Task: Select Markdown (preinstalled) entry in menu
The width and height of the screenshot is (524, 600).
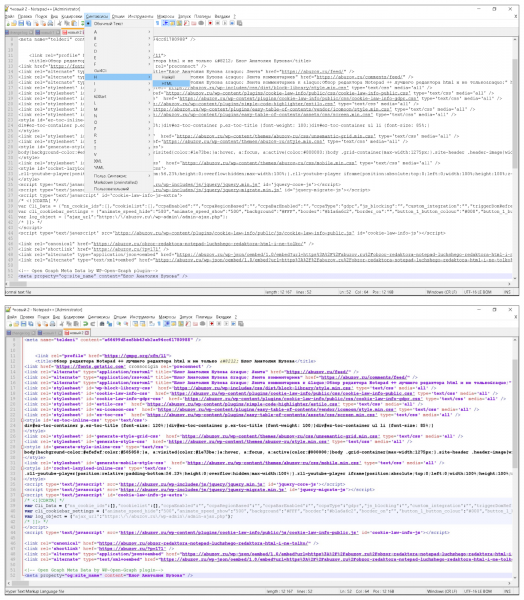Action: [x=119, y=182]
